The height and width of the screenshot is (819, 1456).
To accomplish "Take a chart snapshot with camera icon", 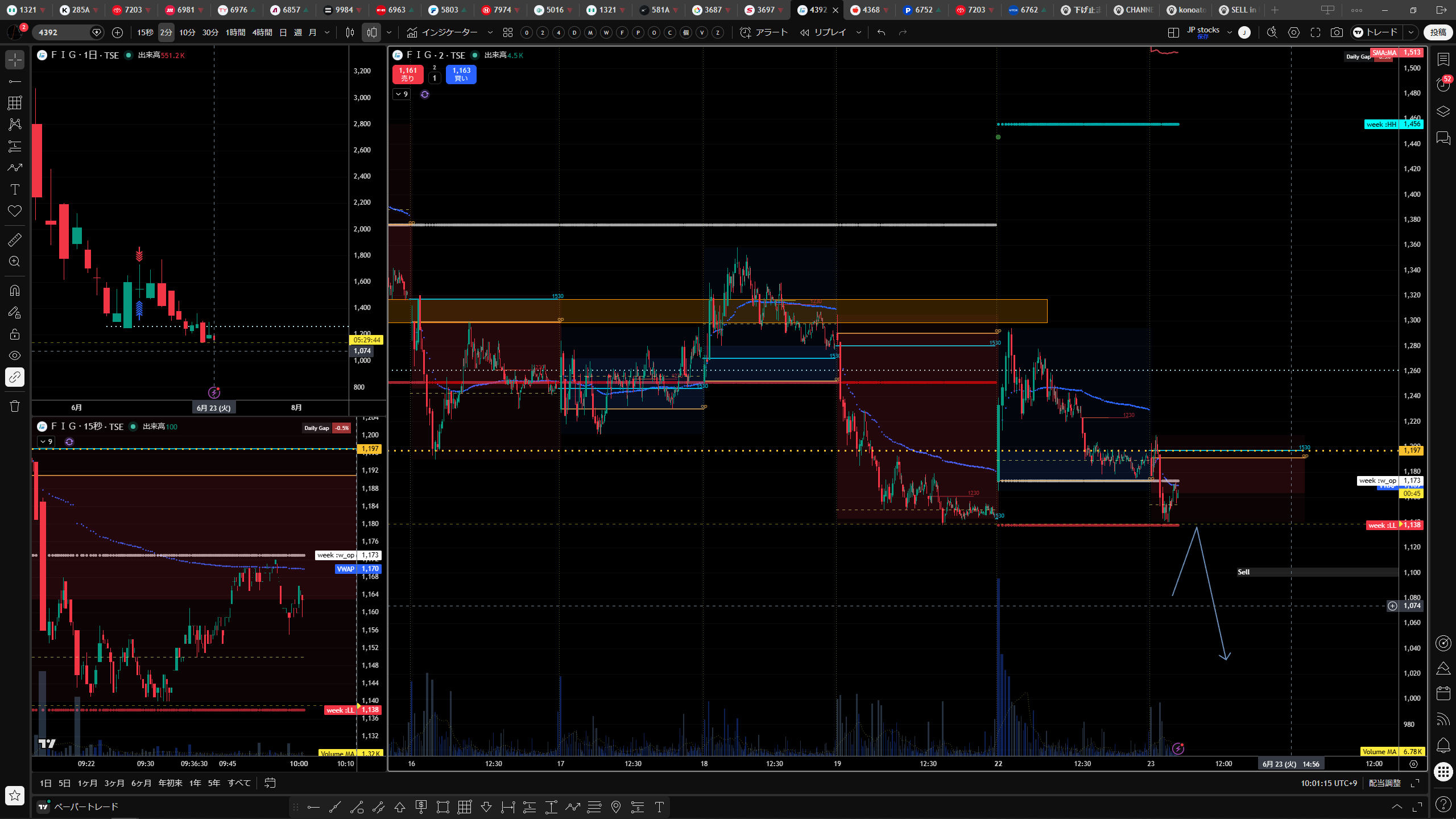I will point(1337,32).
